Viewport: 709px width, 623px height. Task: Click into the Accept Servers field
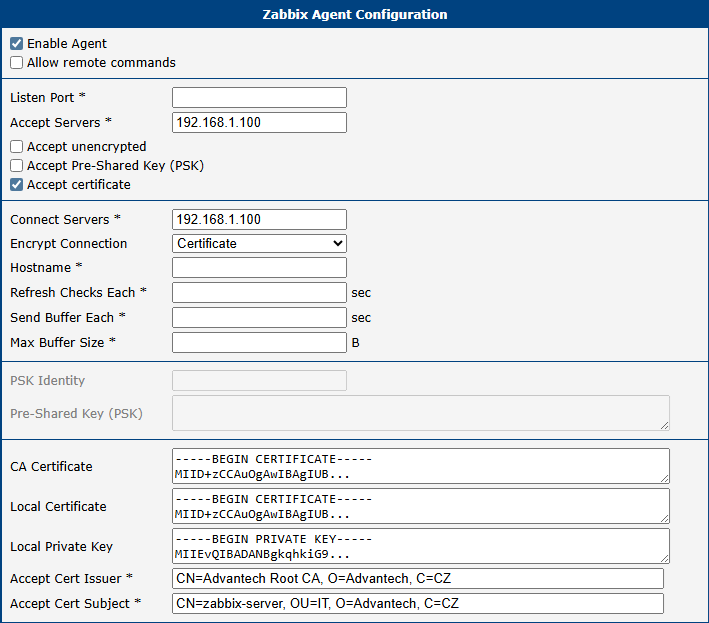pos(260,123)
